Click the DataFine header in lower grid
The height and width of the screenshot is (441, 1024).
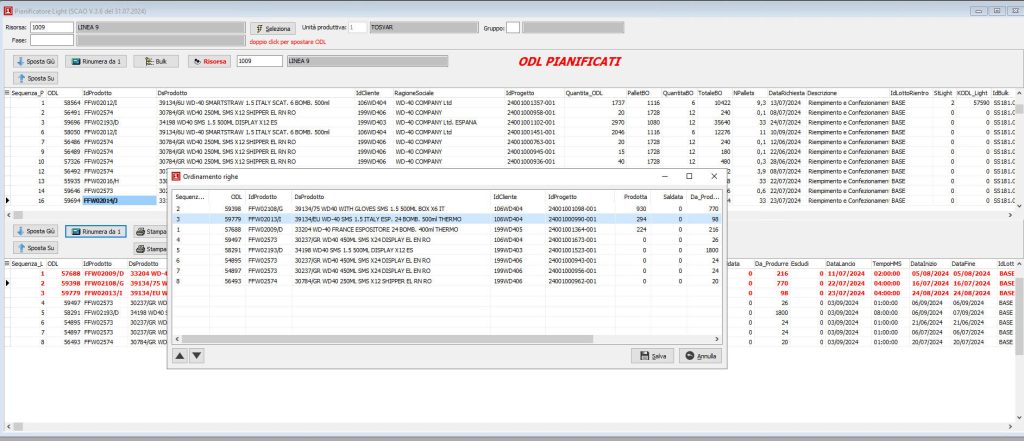972,263
